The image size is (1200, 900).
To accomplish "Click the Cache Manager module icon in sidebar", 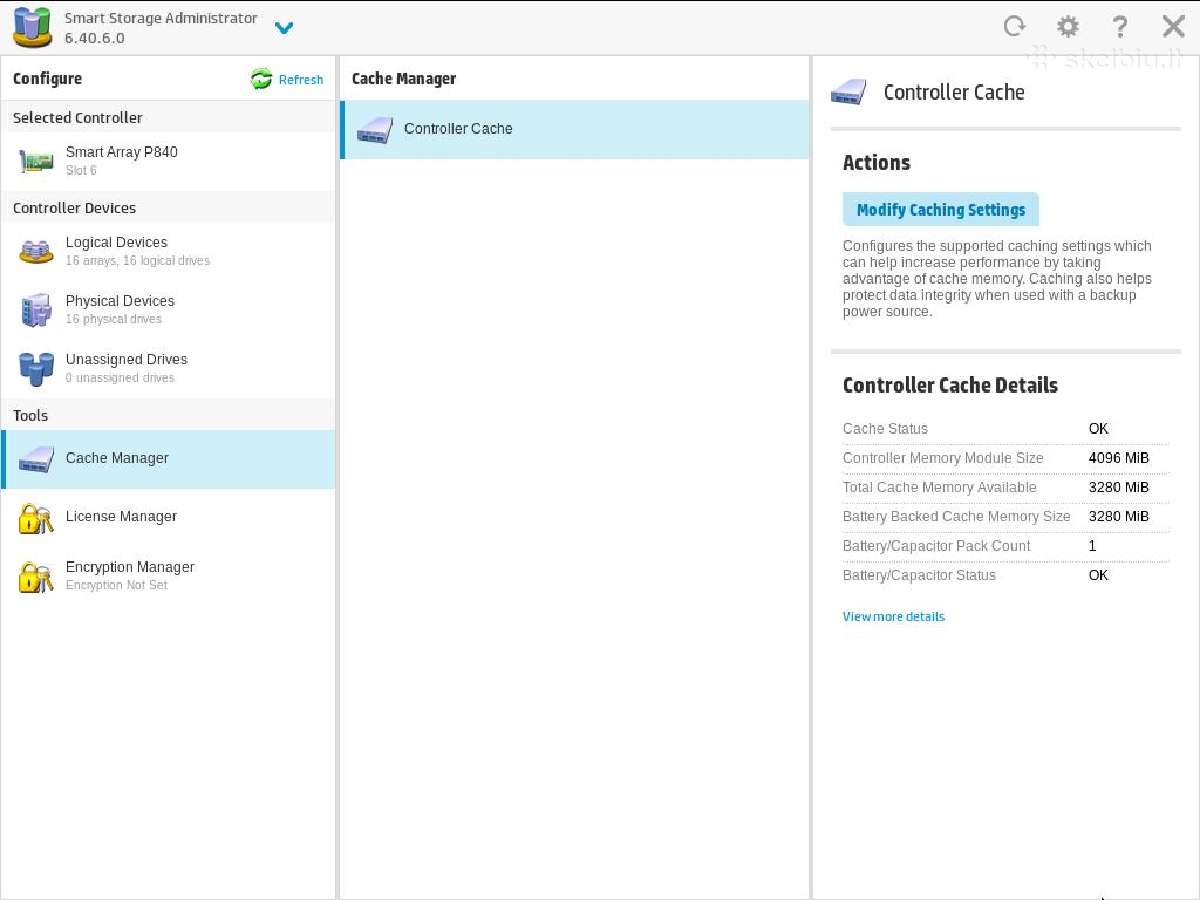I will [37, 459].
